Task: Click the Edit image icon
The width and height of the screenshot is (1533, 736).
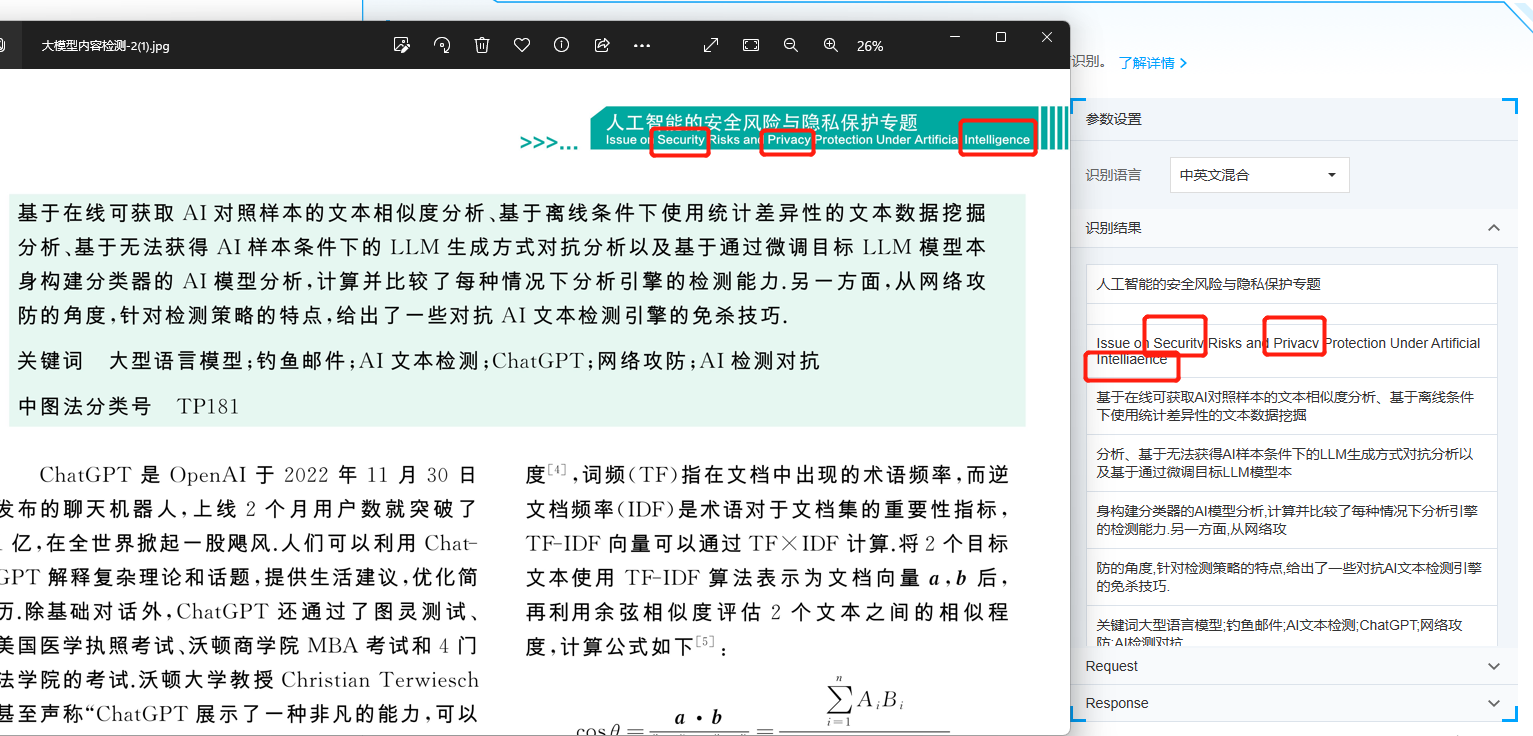Action: click(x=402, y=45)
